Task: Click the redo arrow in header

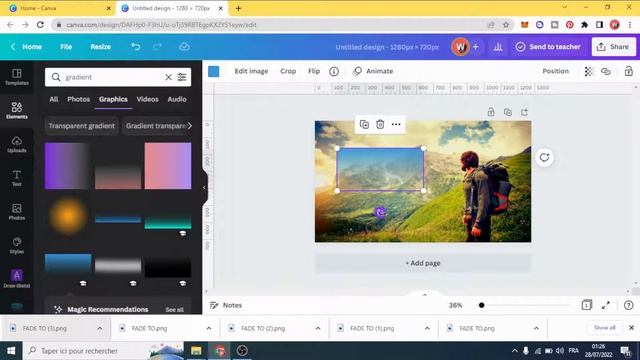Action: click(x=158, y=47)
